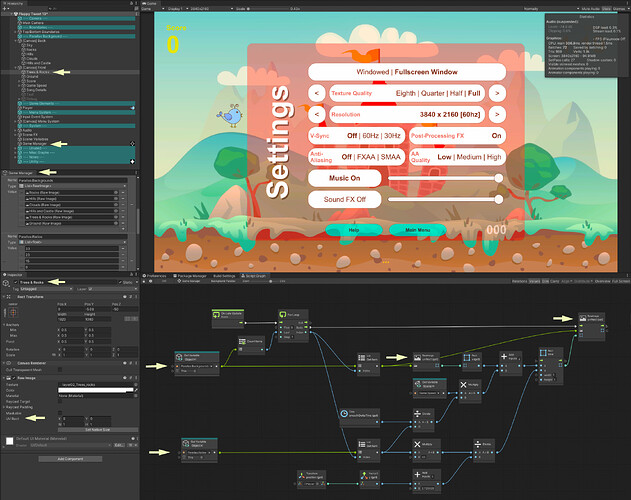Click the Sound FX Off button

point(344,199)
